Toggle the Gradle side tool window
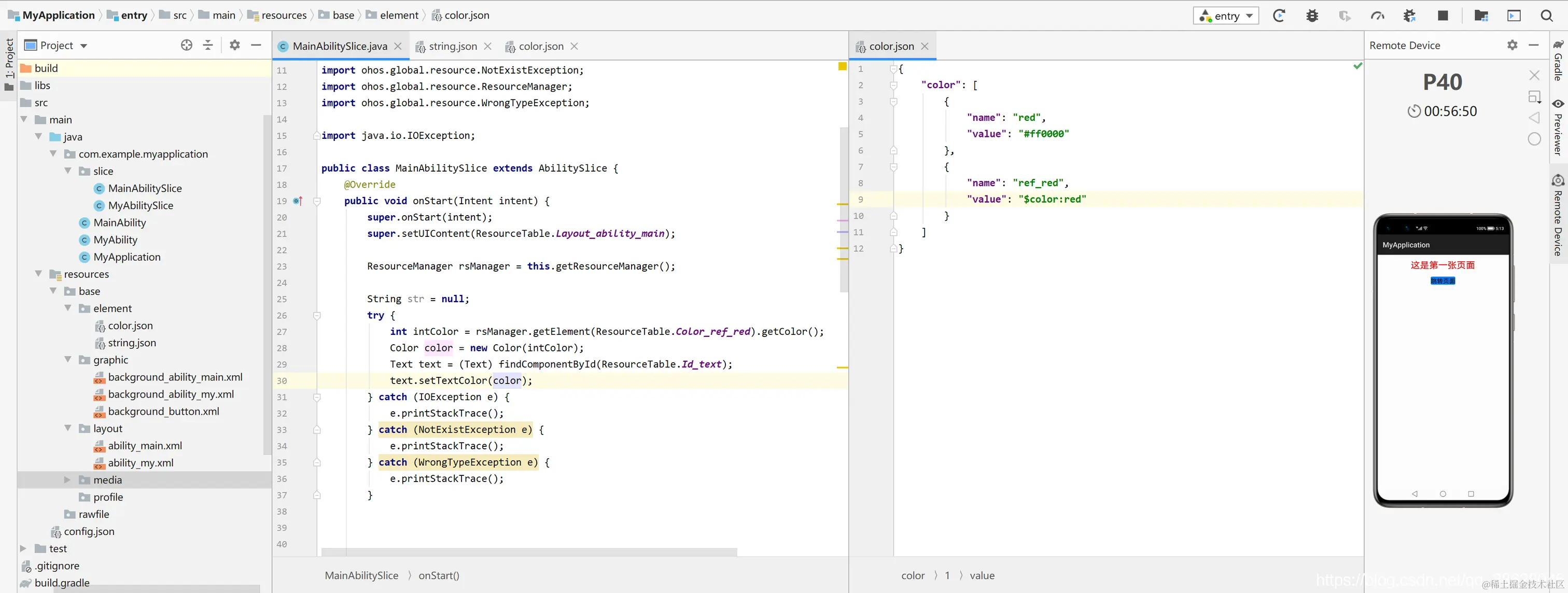Screen dimensions: 1568x593 pyautogui.click(x=1558, y=61)
